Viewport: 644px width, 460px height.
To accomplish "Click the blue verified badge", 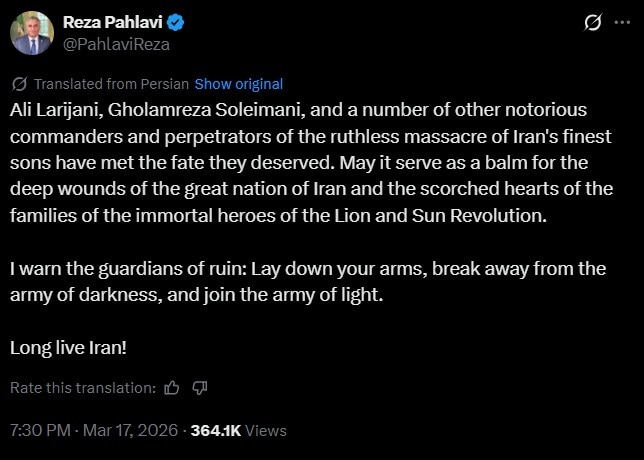I will (x=174, y=22).
